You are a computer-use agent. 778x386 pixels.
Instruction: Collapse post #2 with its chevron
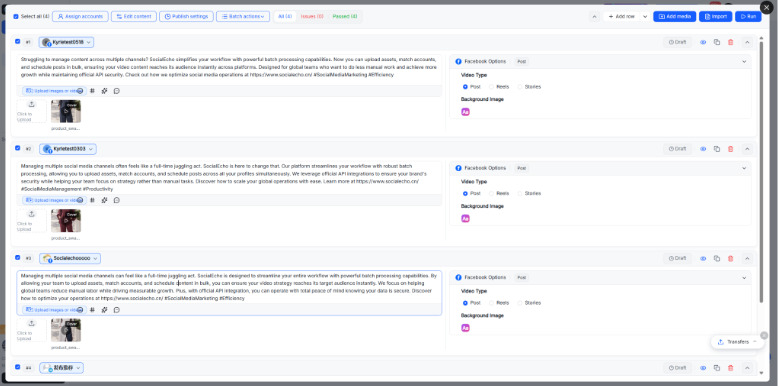747,149
